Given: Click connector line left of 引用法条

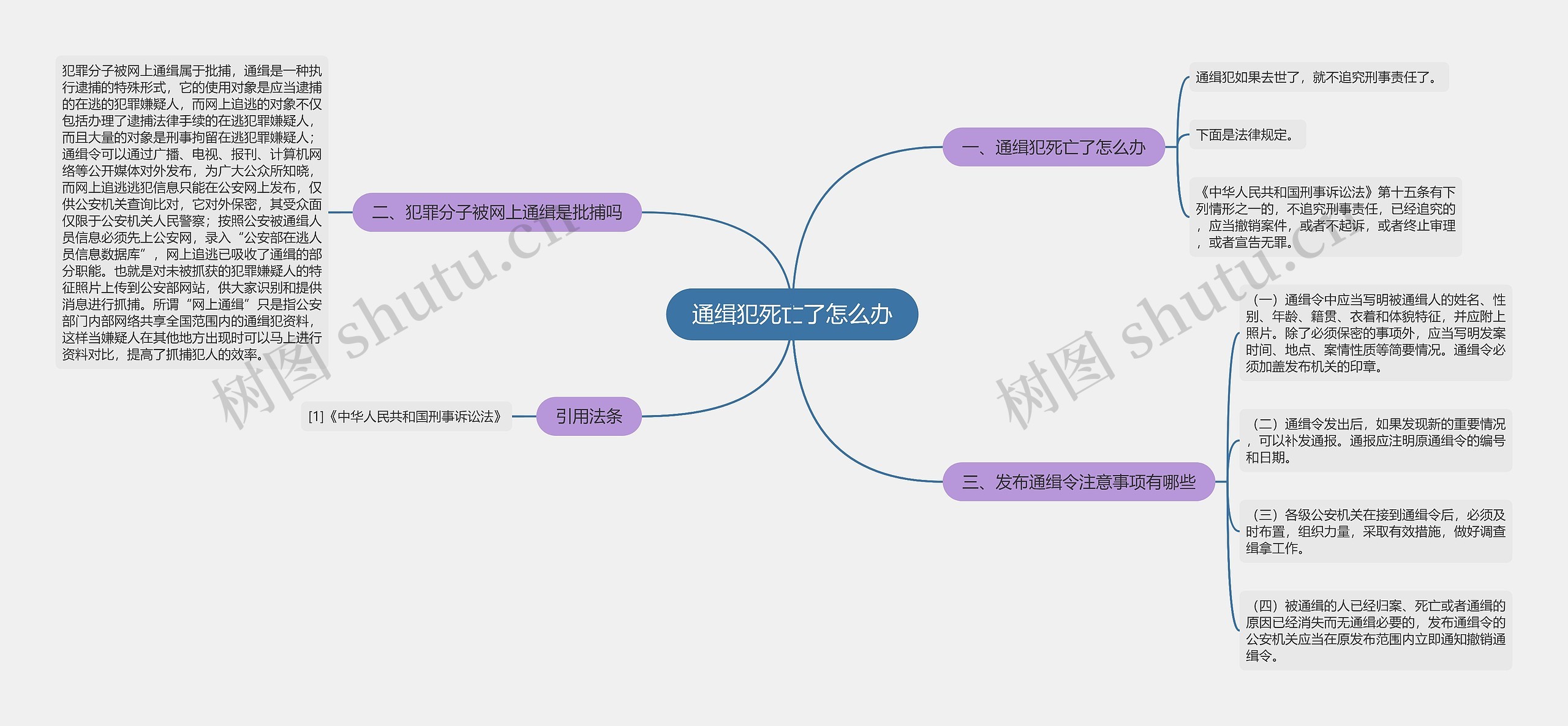Looking at the screenshot, I should click(524, 416).
